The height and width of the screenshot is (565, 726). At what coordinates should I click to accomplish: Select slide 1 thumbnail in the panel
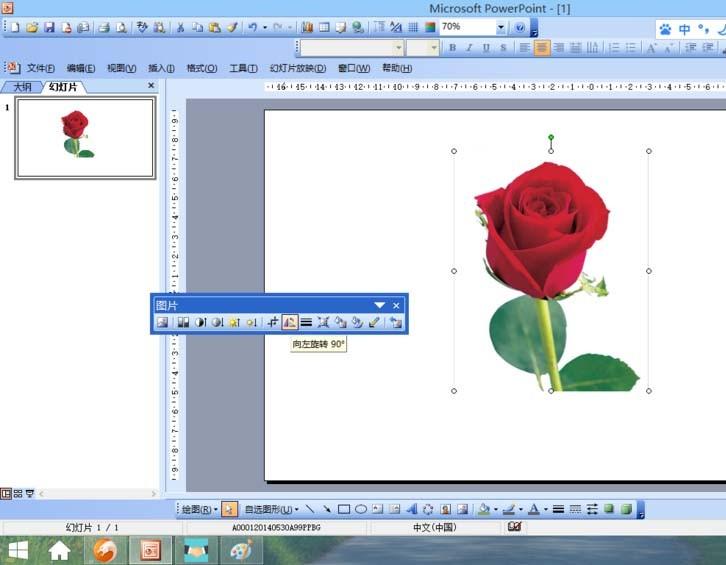[x=84, y=138]
